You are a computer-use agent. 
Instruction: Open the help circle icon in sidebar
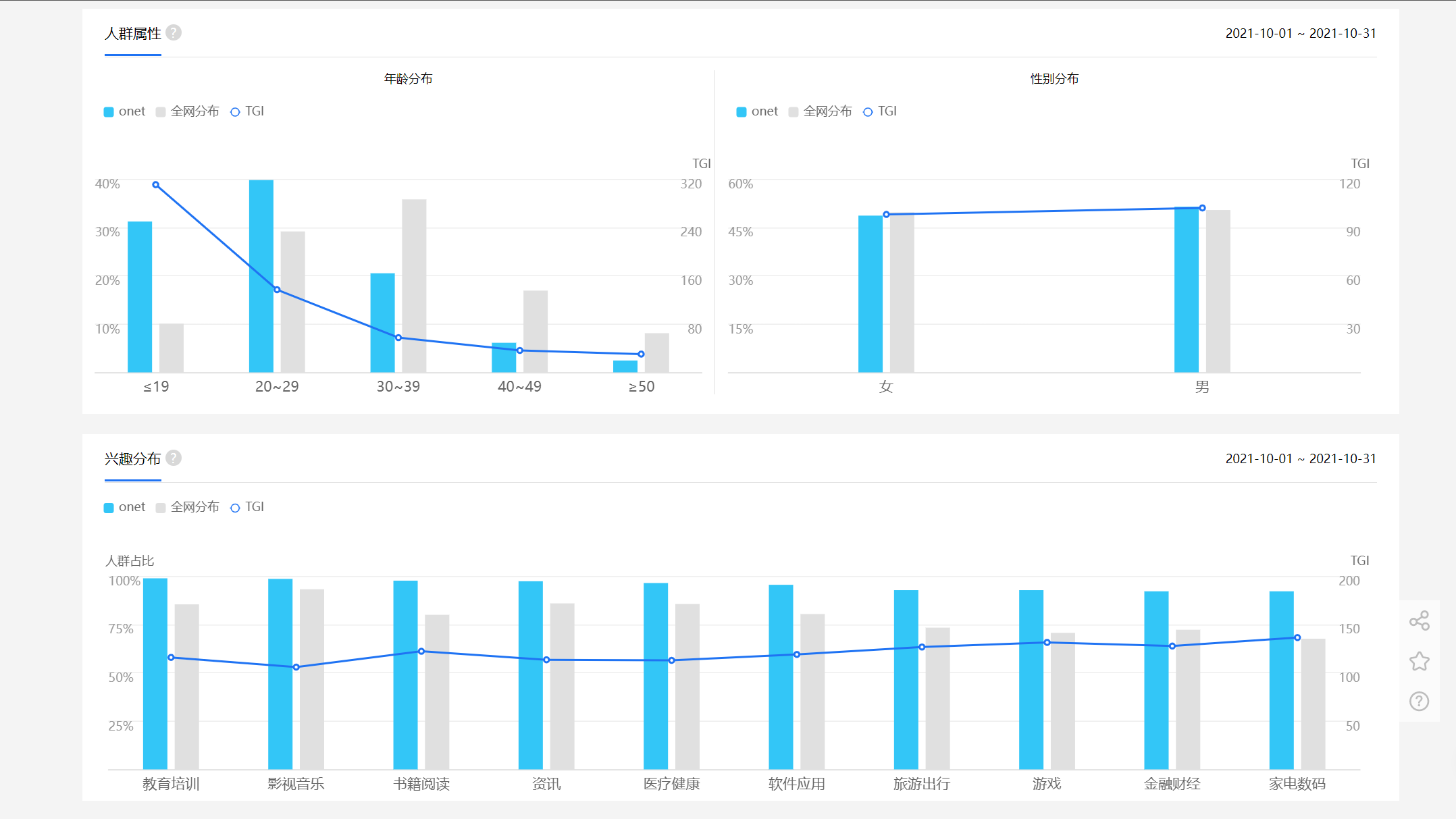(x=1419, y=702)
